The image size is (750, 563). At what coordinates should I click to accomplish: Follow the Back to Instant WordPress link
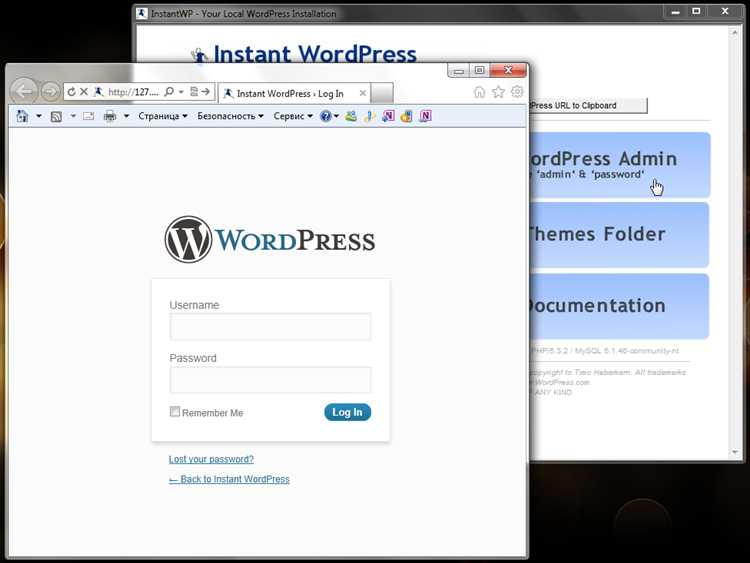pyautogui.click(x=229, y=479)
